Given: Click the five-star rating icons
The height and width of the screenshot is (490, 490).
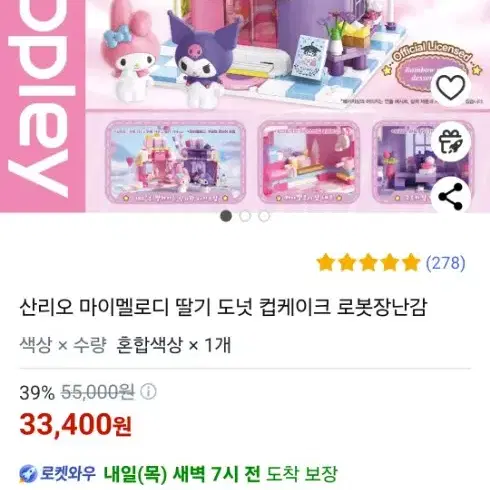Looking at the screenshot, I should [x=368, y=263].
